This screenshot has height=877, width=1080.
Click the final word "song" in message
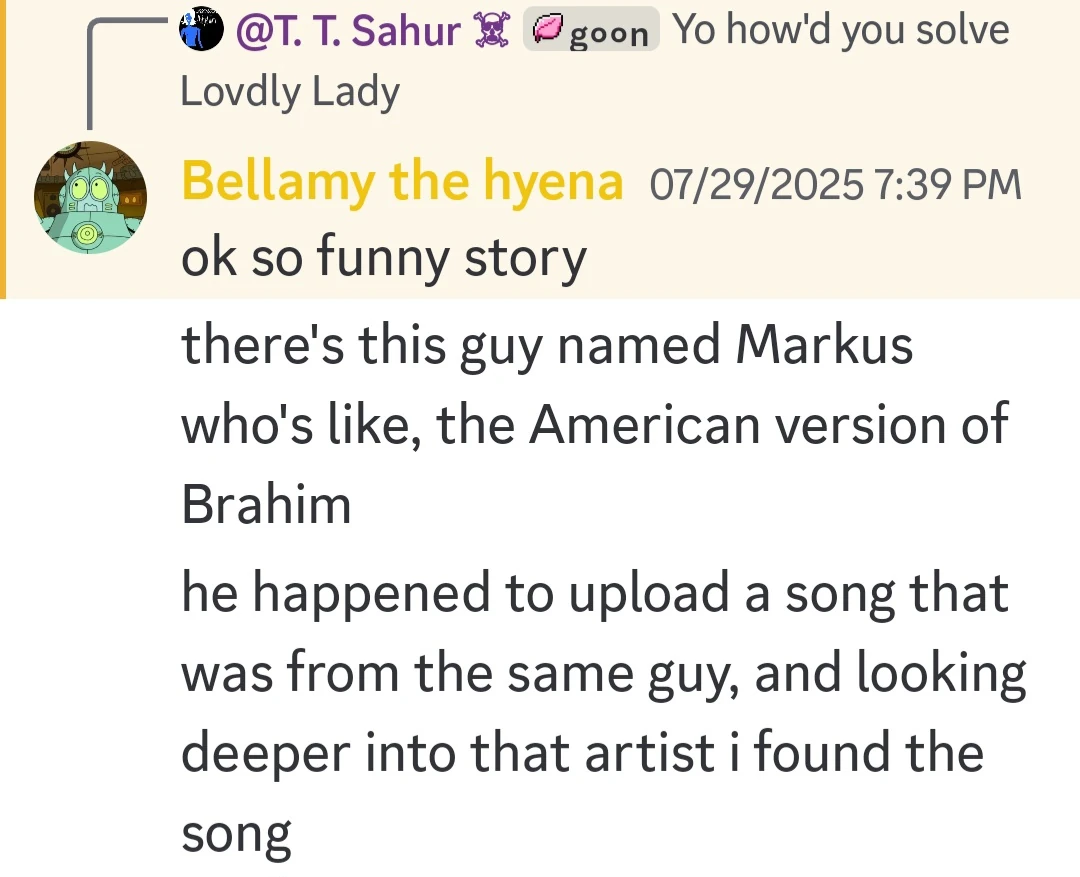[236, 832]
